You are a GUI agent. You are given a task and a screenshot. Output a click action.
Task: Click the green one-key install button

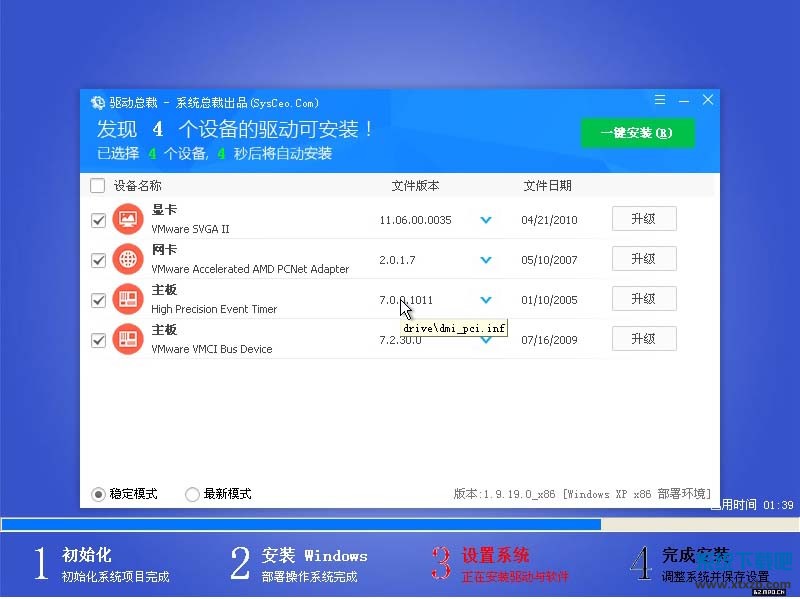(637, 133)
